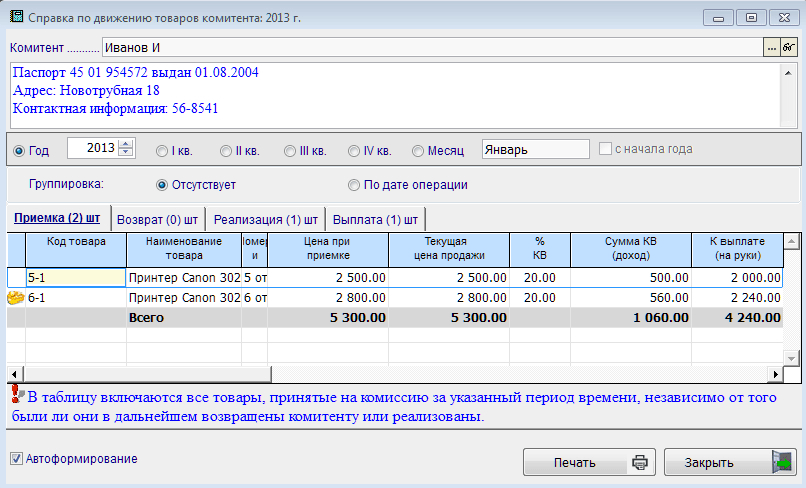Select the cell with code 5-1

pos(76,278)
